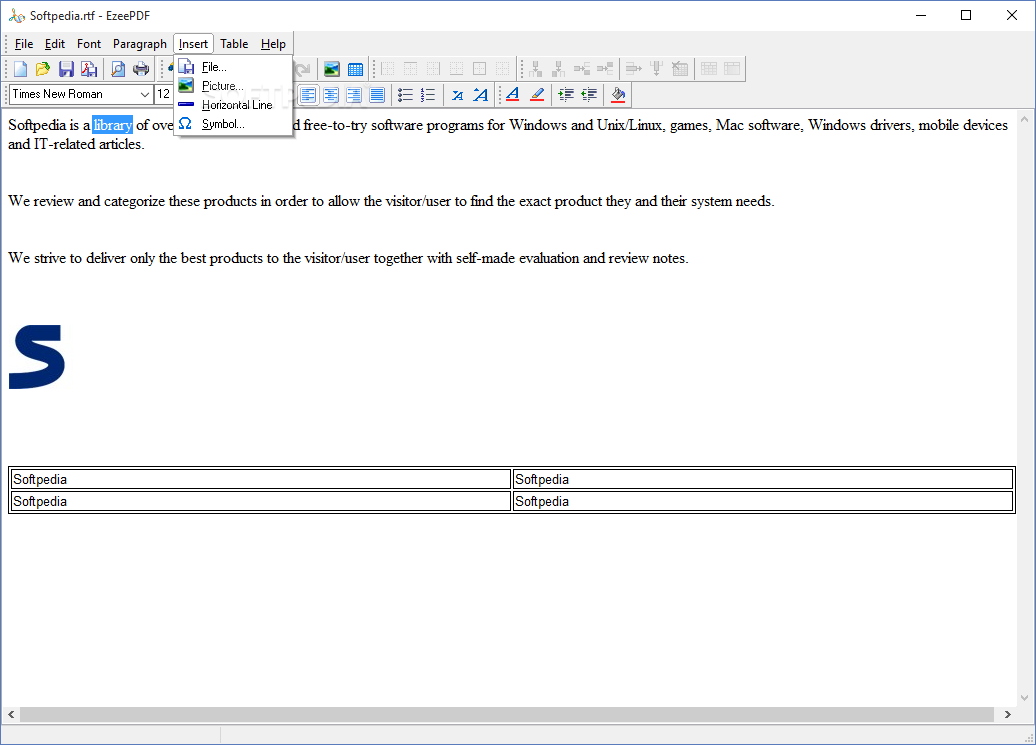This screenshot has height=745, width=1036.
Task: Open the Paragraph menu
Action: (x=139, y=44)
